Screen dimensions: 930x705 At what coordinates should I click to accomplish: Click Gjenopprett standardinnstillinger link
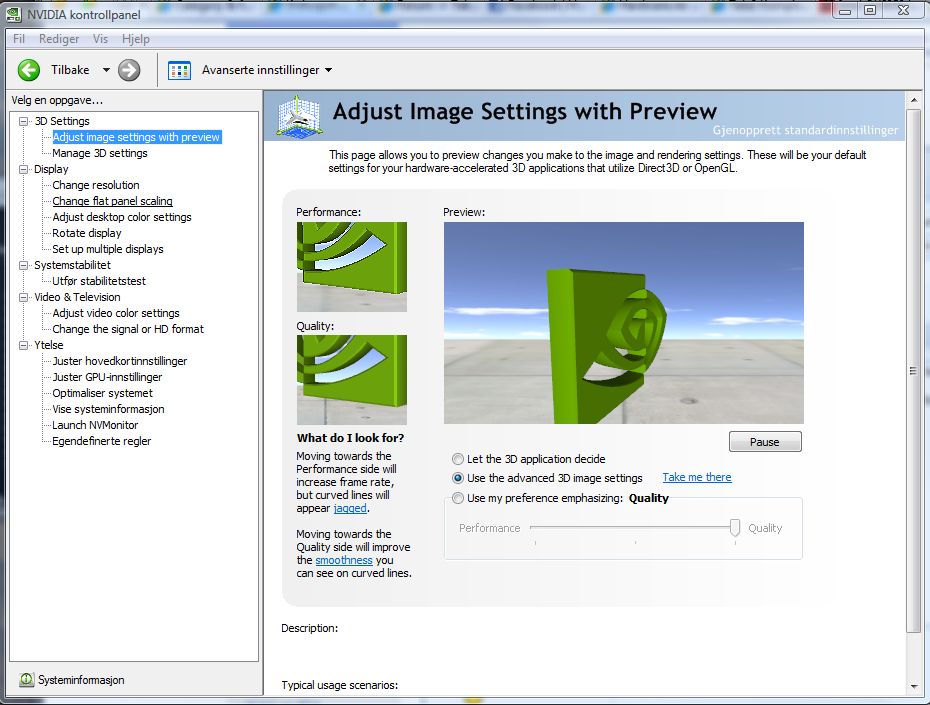[805, 130]
